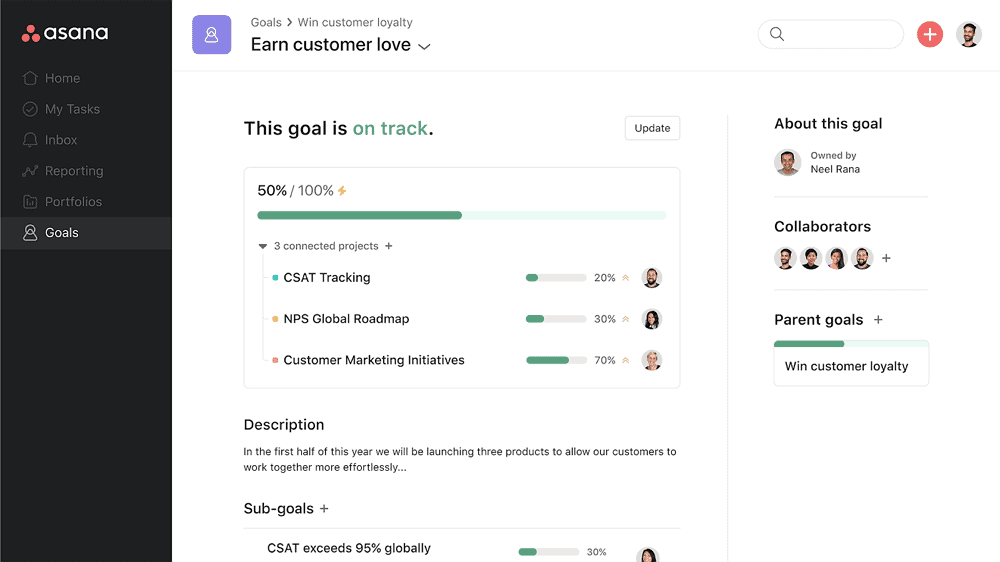The height and width of the screenshot is (562, 1000).
Task: Open Win customer loyalty breadcrumb link
Action: point(355,22)
